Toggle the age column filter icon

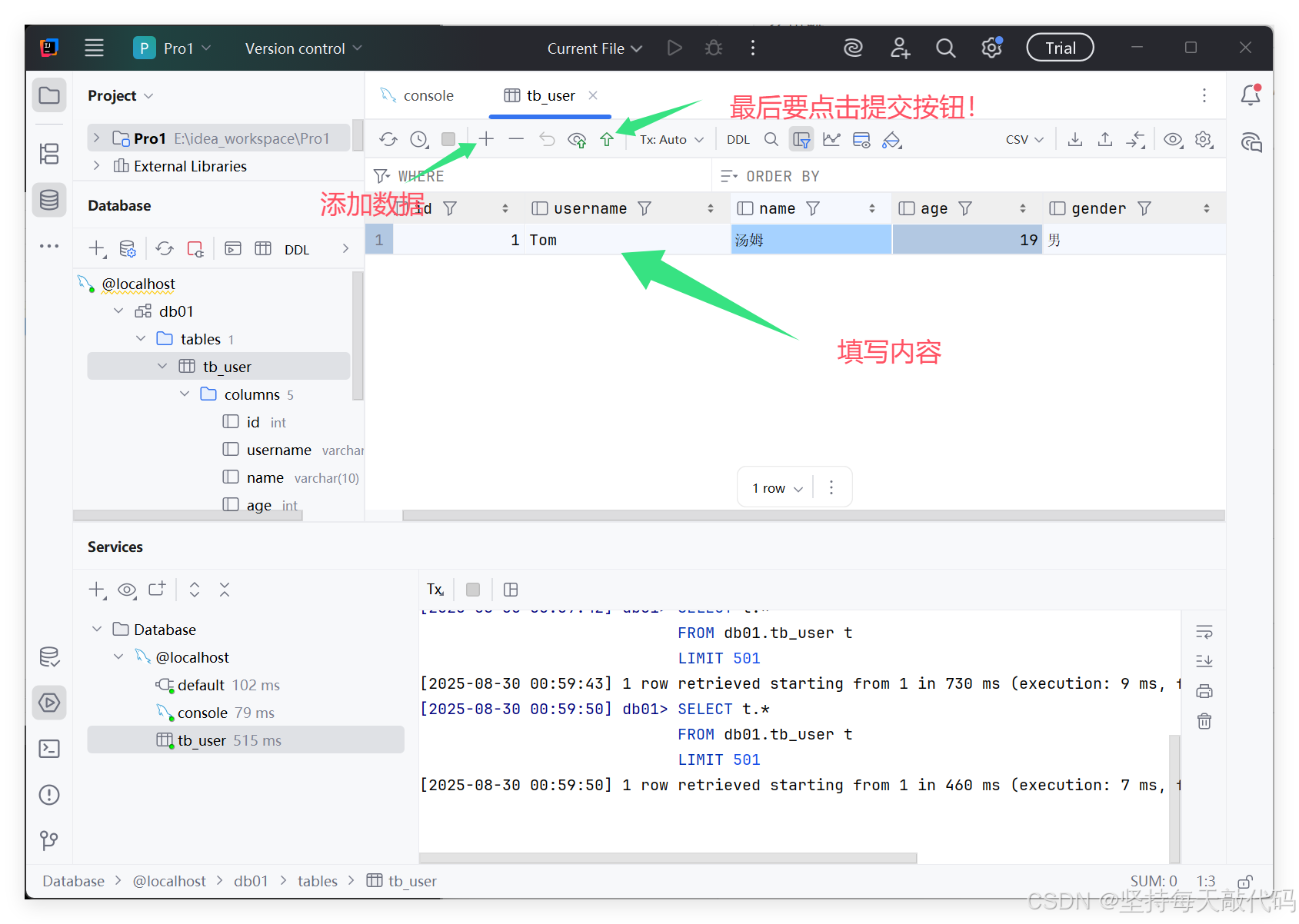(965, 208)
